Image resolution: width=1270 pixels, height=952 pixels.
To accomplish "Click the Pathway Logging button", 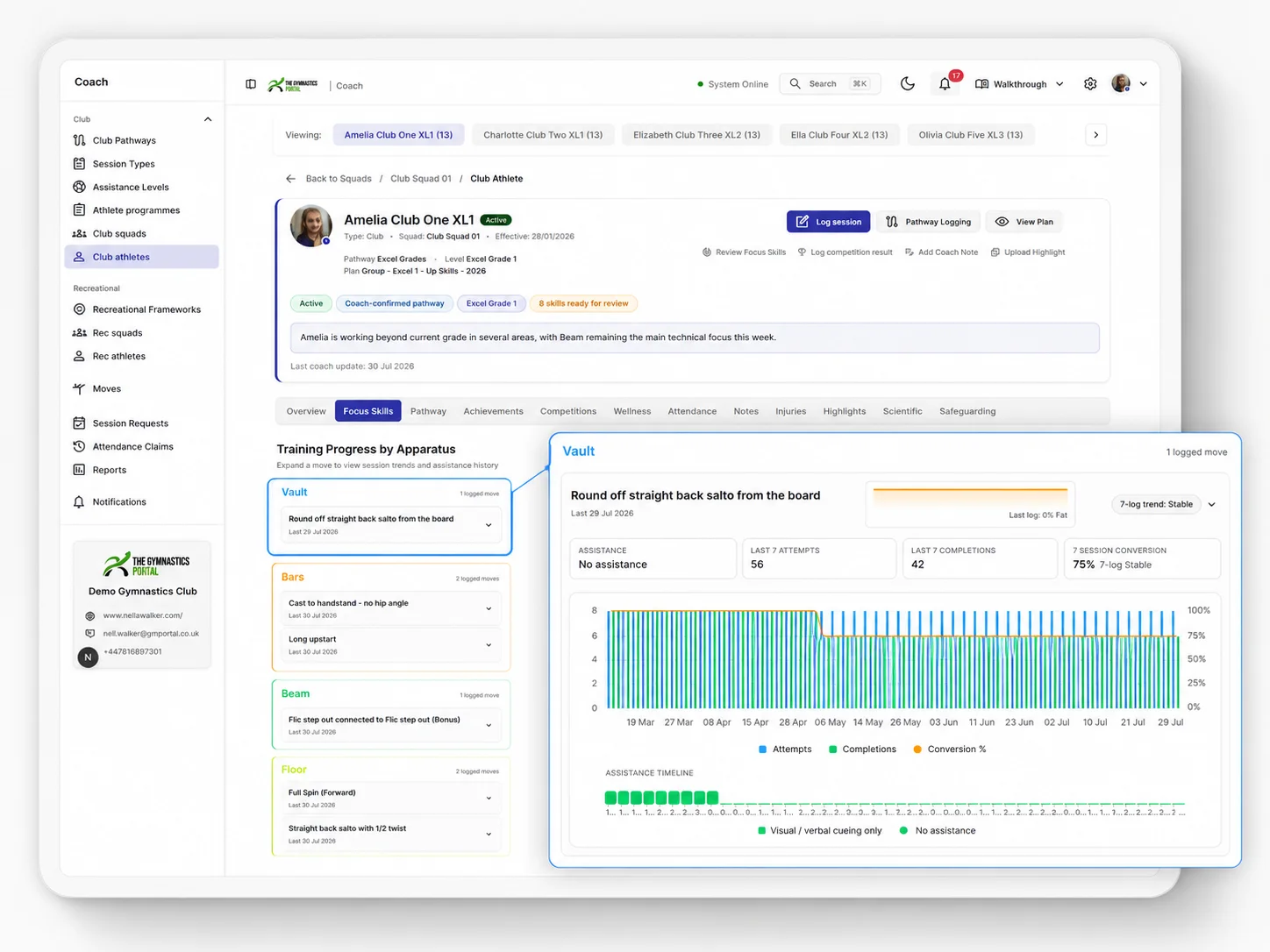I will (928, 222).
